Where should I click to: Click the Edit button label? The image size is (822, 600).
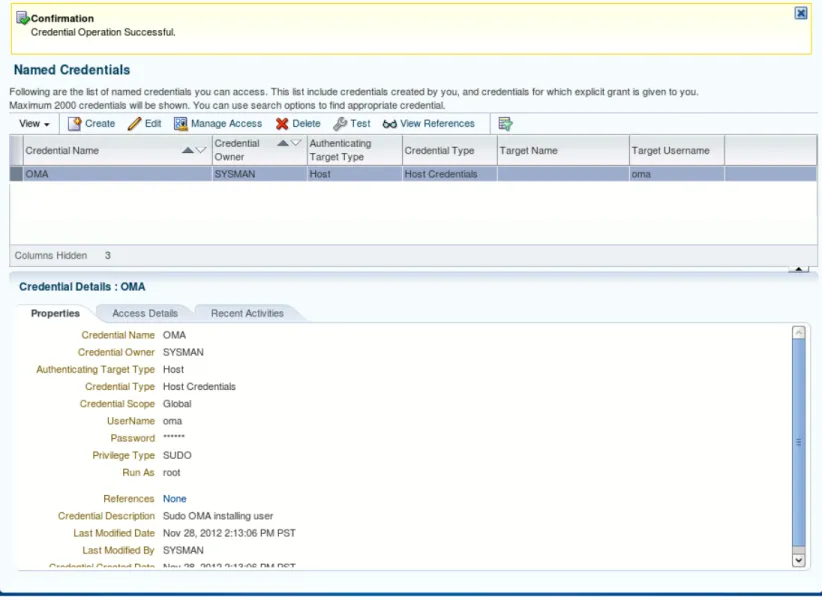(x=153, y=124)
